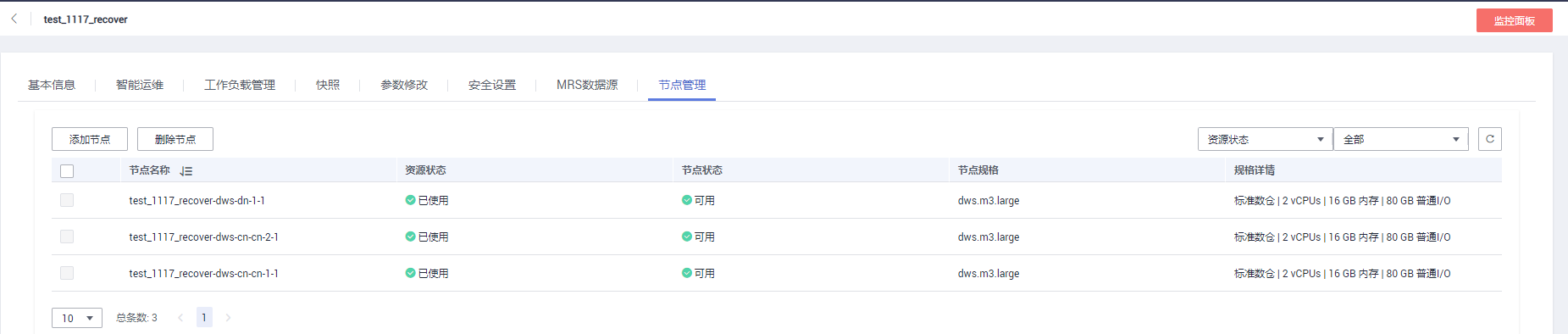
Task: Click the 添加节点 button
Action: pyautogui.click(x=90, y=139)
